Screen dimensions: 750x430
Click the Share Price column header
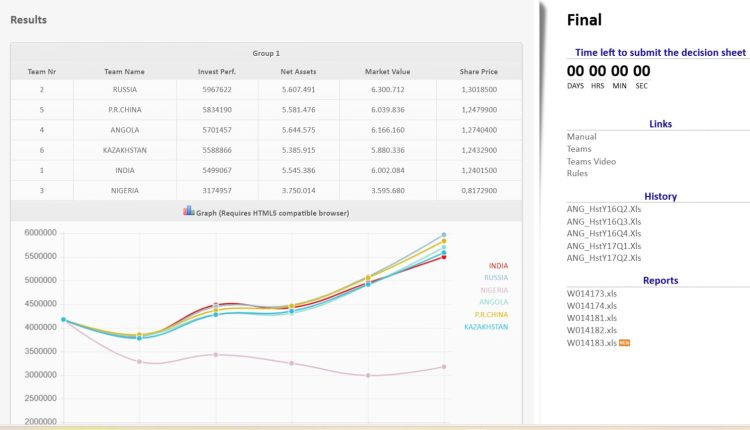coord(477,71)
